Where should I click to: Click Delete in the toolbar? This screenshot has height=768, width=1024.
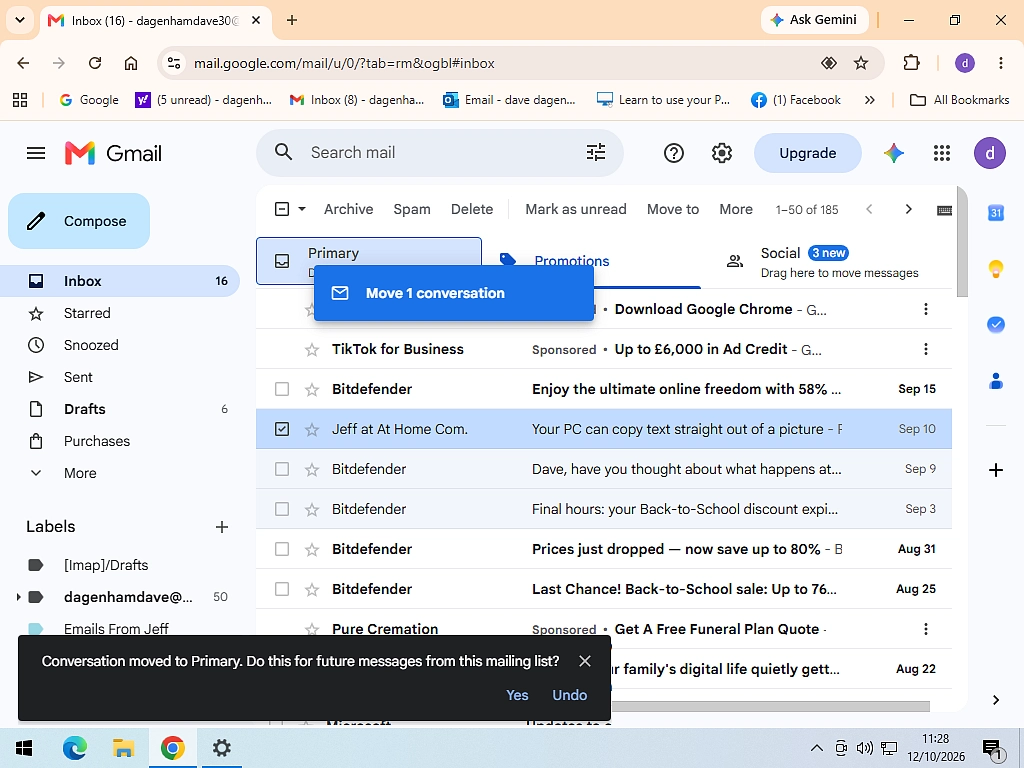[472, 209]
